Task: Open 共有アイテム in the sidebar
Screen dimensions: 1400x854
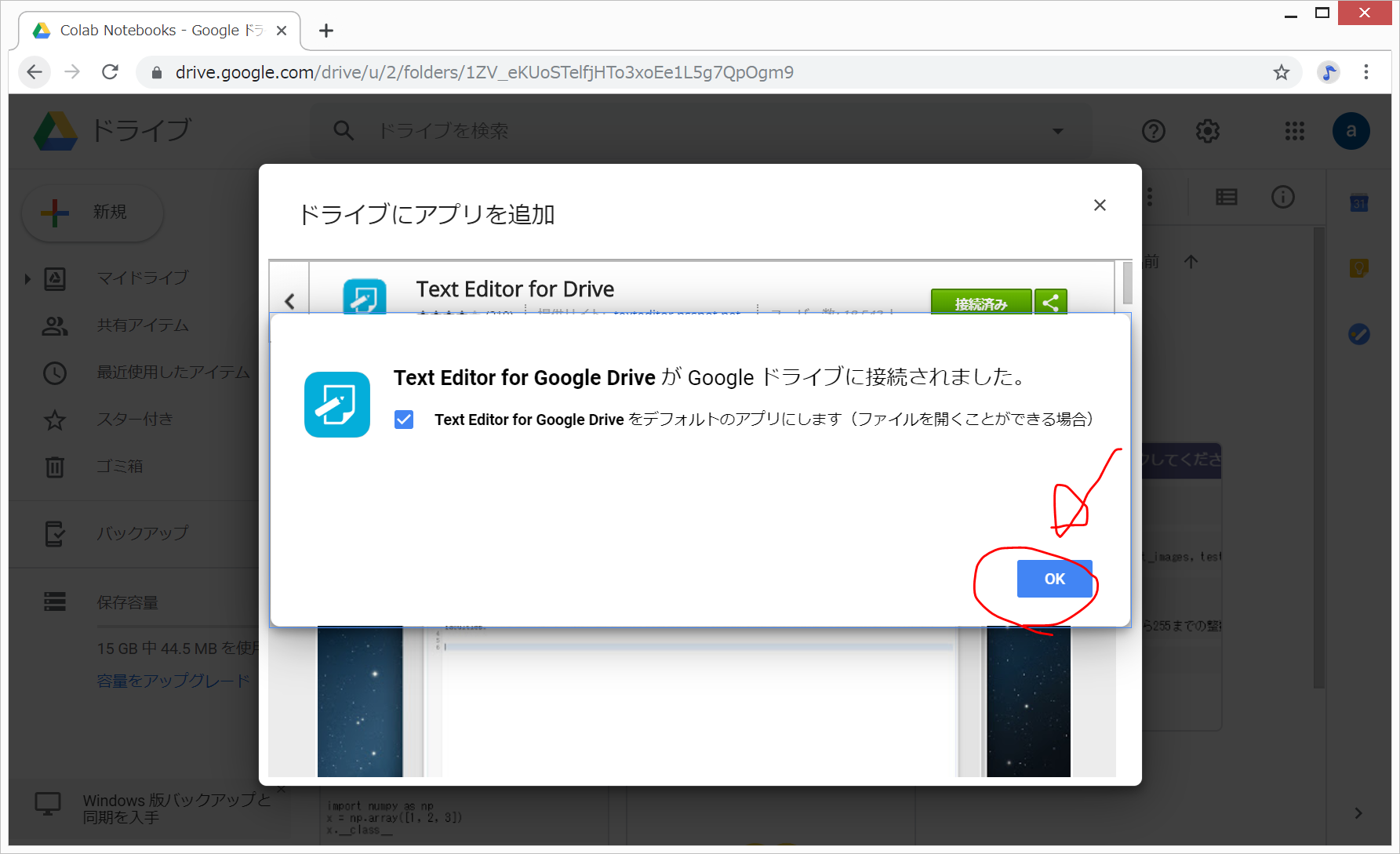Action: [x=142, y=325]
